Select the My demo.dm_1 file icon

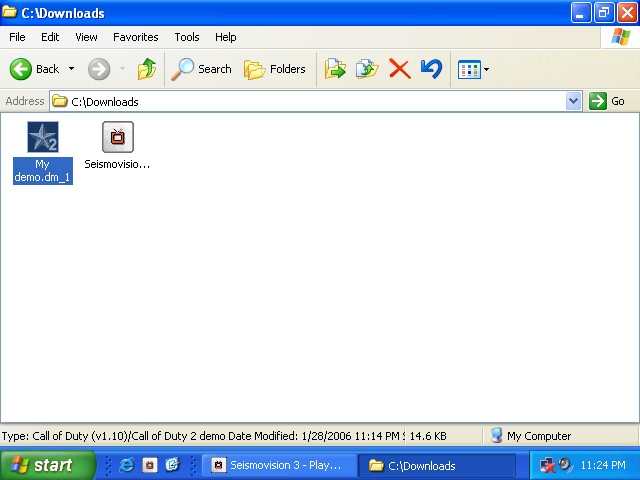[x=42, y=138]
